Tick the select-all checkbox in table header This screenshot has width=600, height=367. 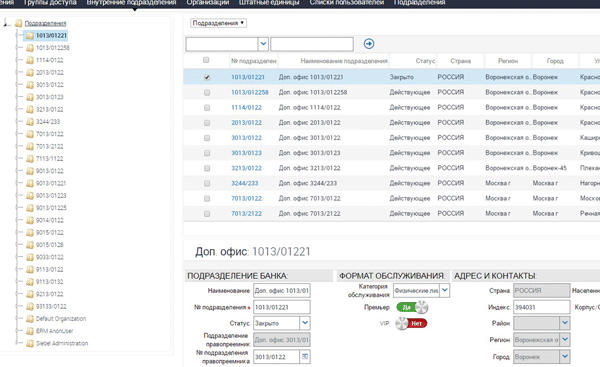[206, 60]
